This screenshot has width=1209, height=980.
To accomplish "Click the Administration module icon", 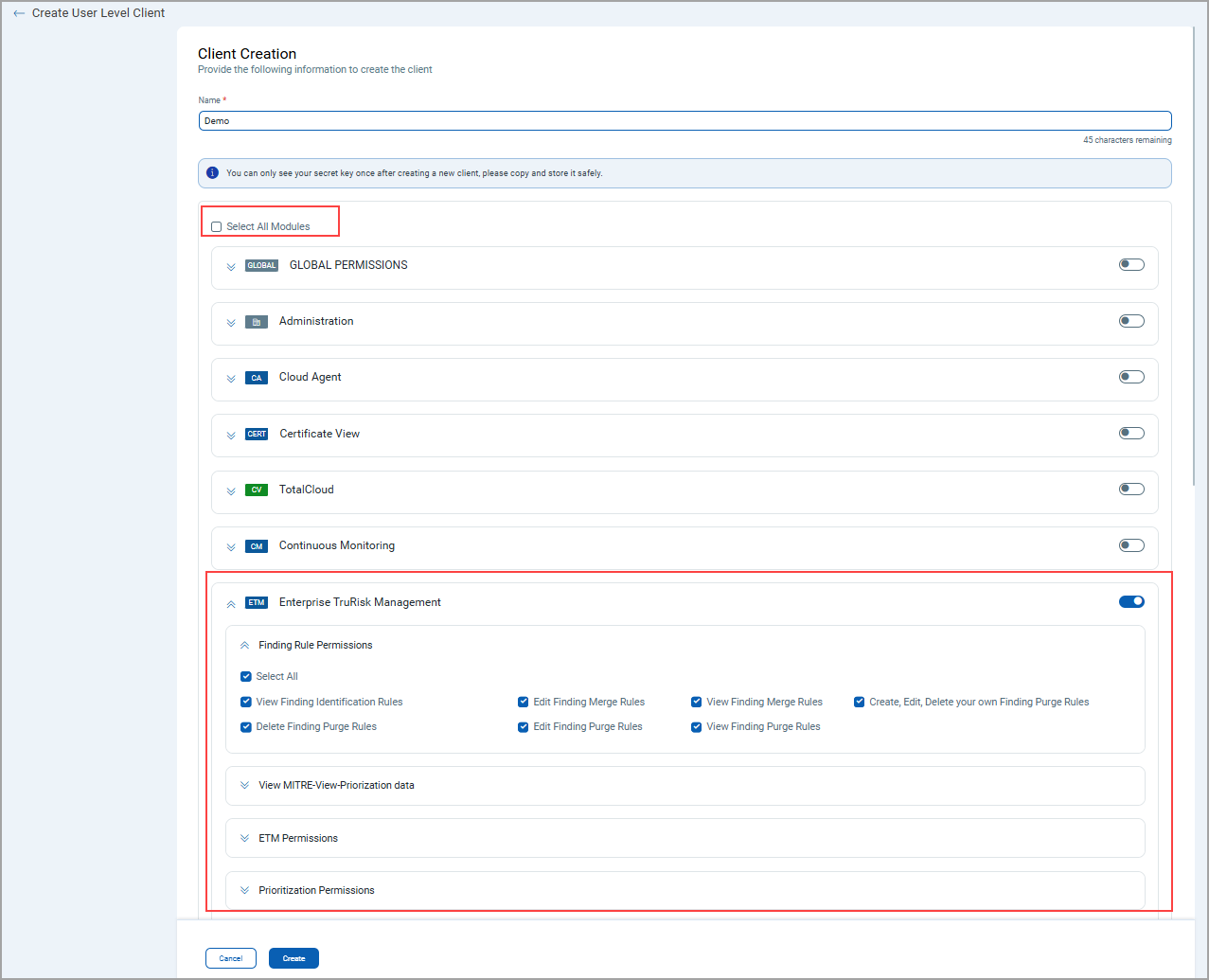I will [x=256, y=321].
